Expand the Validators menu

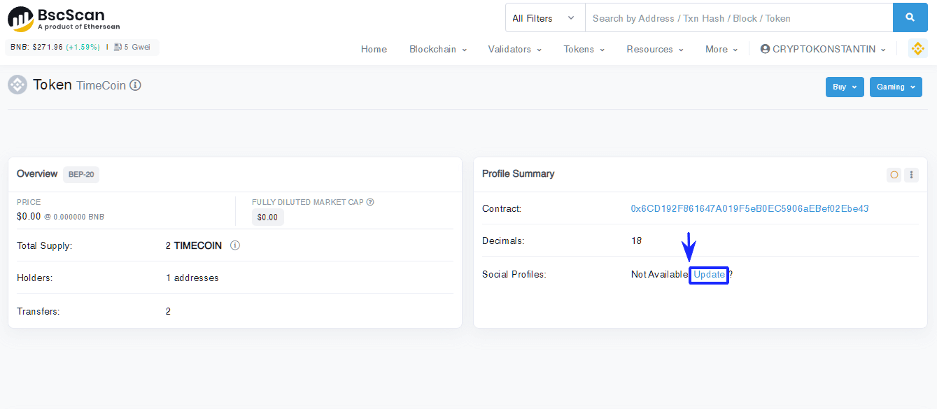515,50
